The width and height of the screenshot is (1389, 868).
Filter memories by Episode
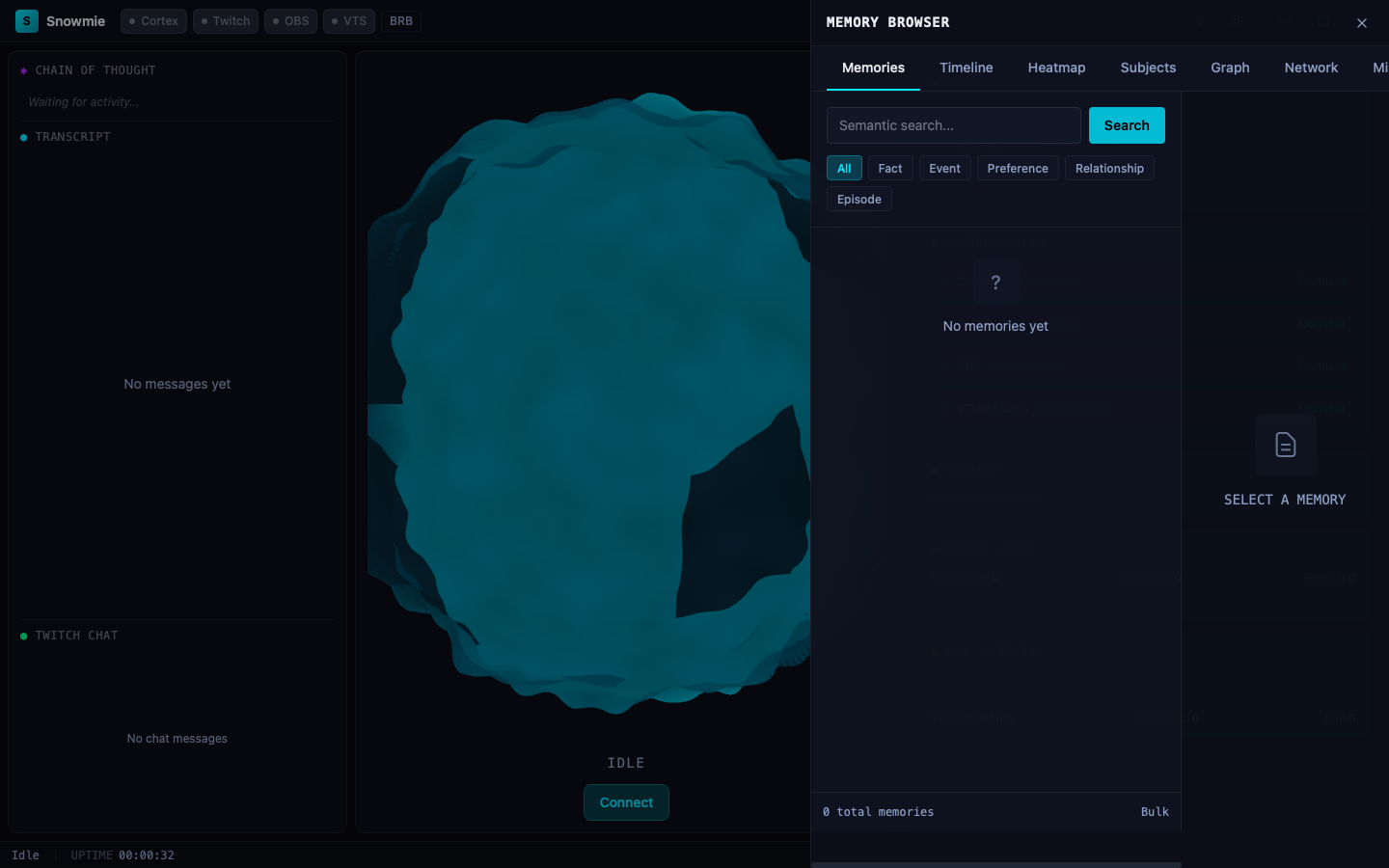coord(859,200)
